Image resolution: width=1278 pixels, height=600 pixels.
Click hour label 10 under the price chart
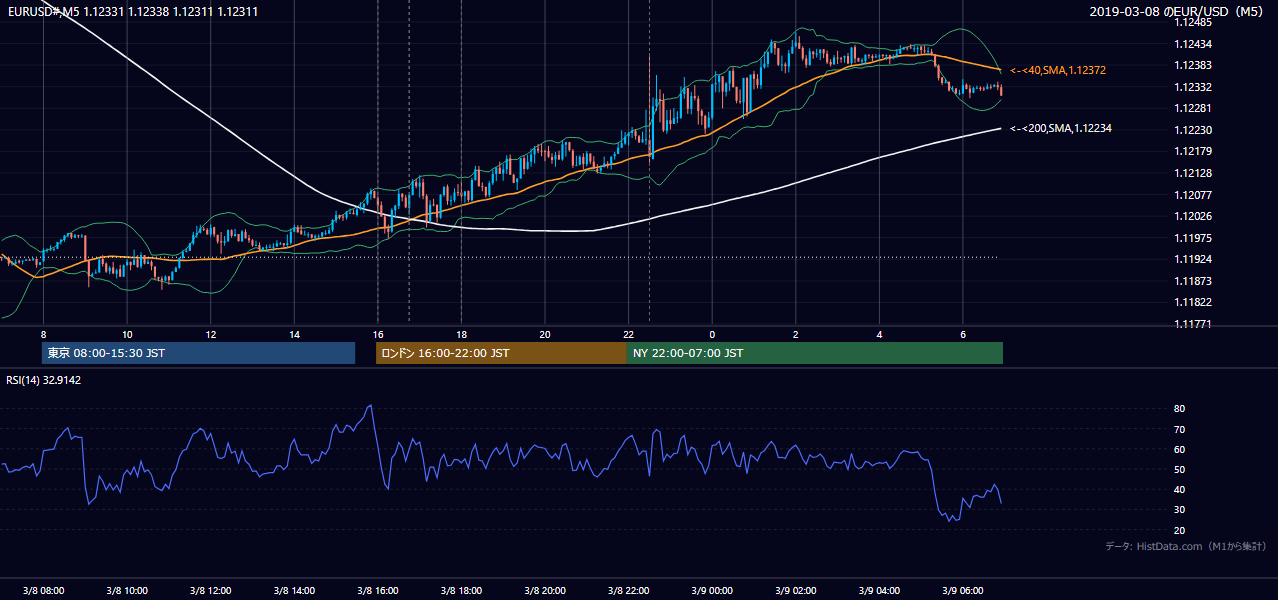pos(127,334)
